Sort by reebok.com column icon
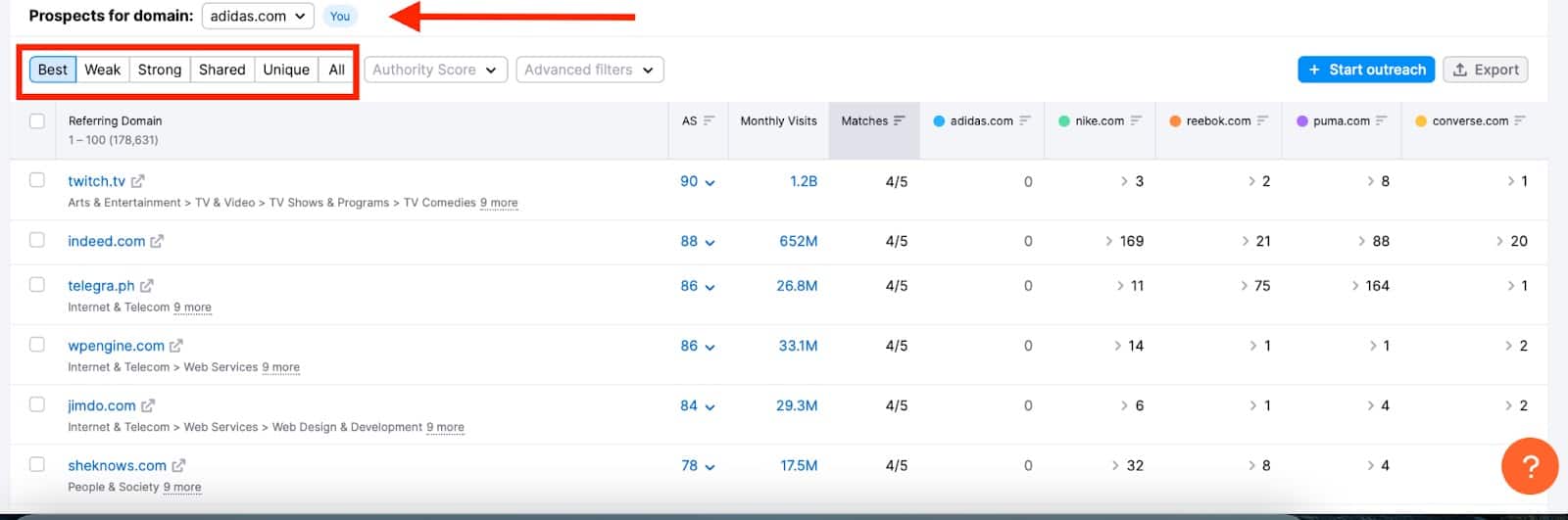Viewport: 1568px width, 520px height. tap(1262, 120)
